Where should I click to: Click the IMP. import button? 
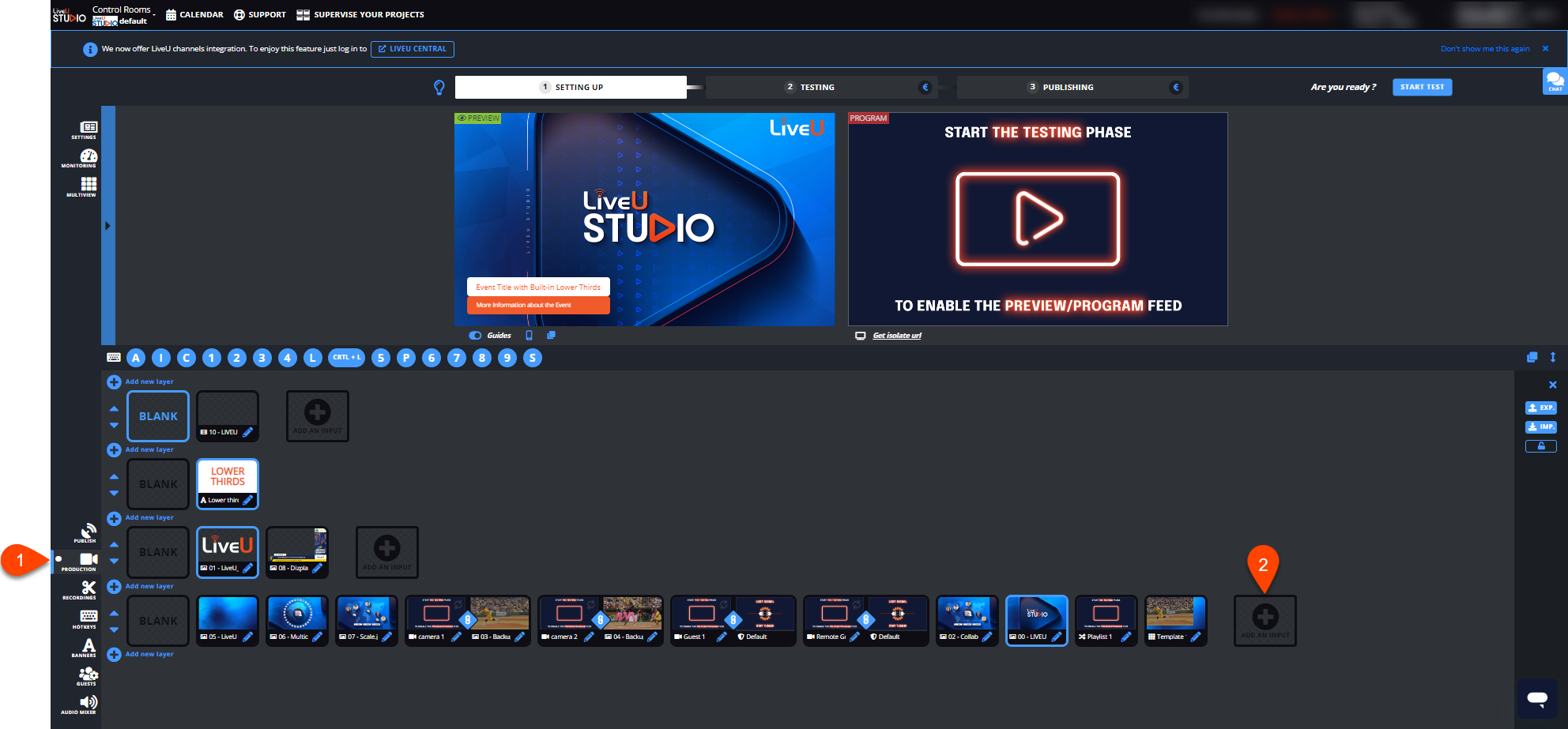point(1540,427)
